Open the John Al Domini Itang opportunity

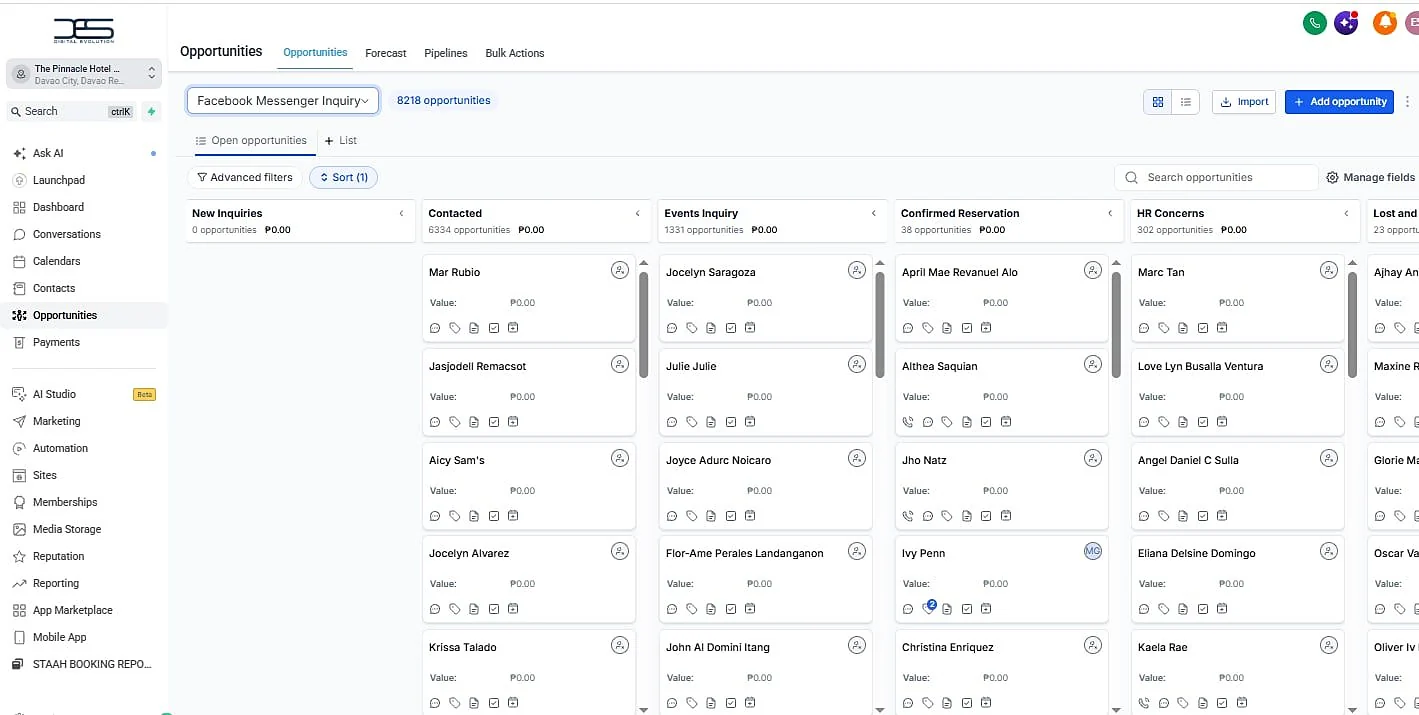point(765,670)
